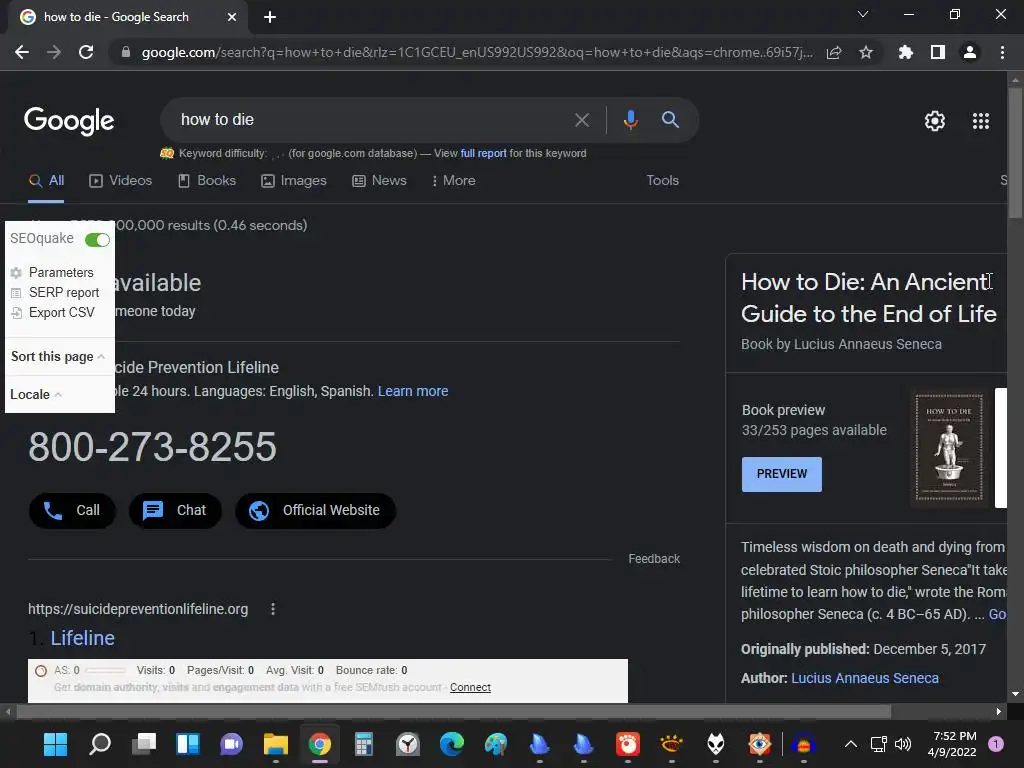Image resolution: width=1024 pixels, height=768 pixels.
Task: Clear the search box with X
Action: pyautogui.click(x=582, y=120)
